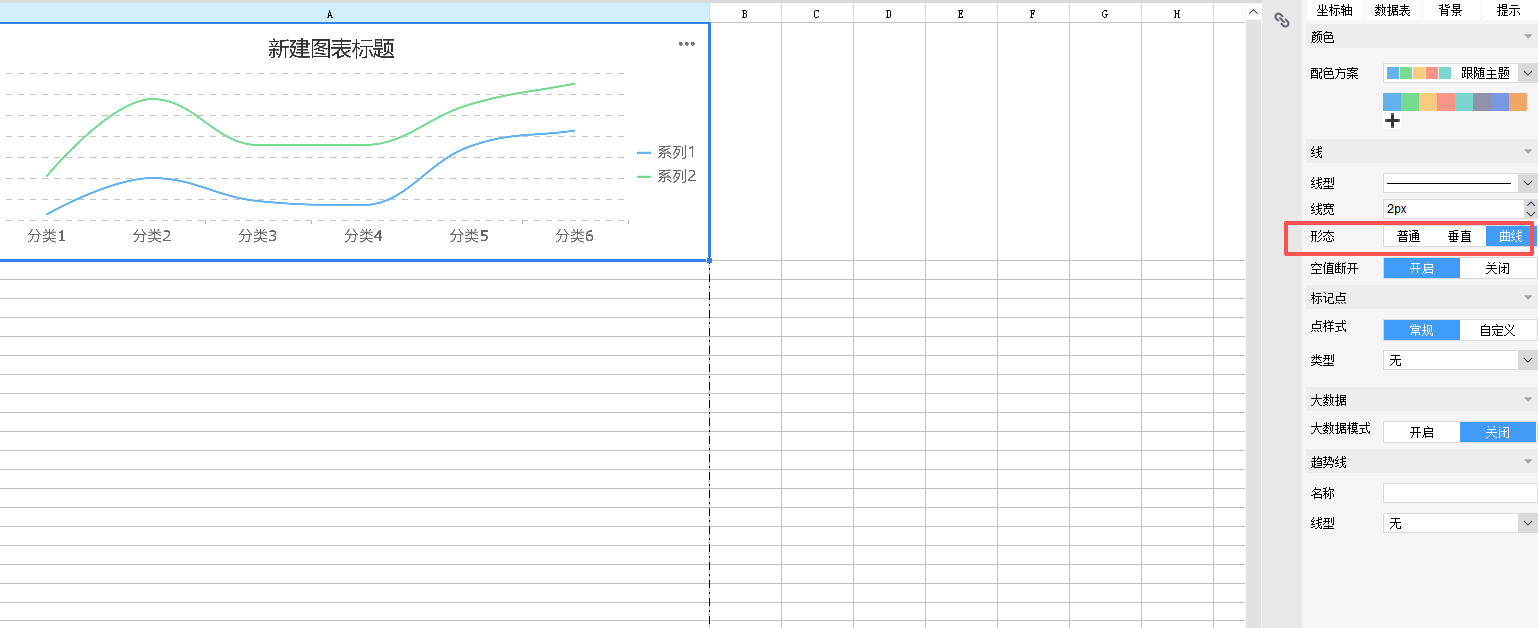1538x628 pixels.
Task: Click the 系列2 legend entry
Action: (666, 177)
